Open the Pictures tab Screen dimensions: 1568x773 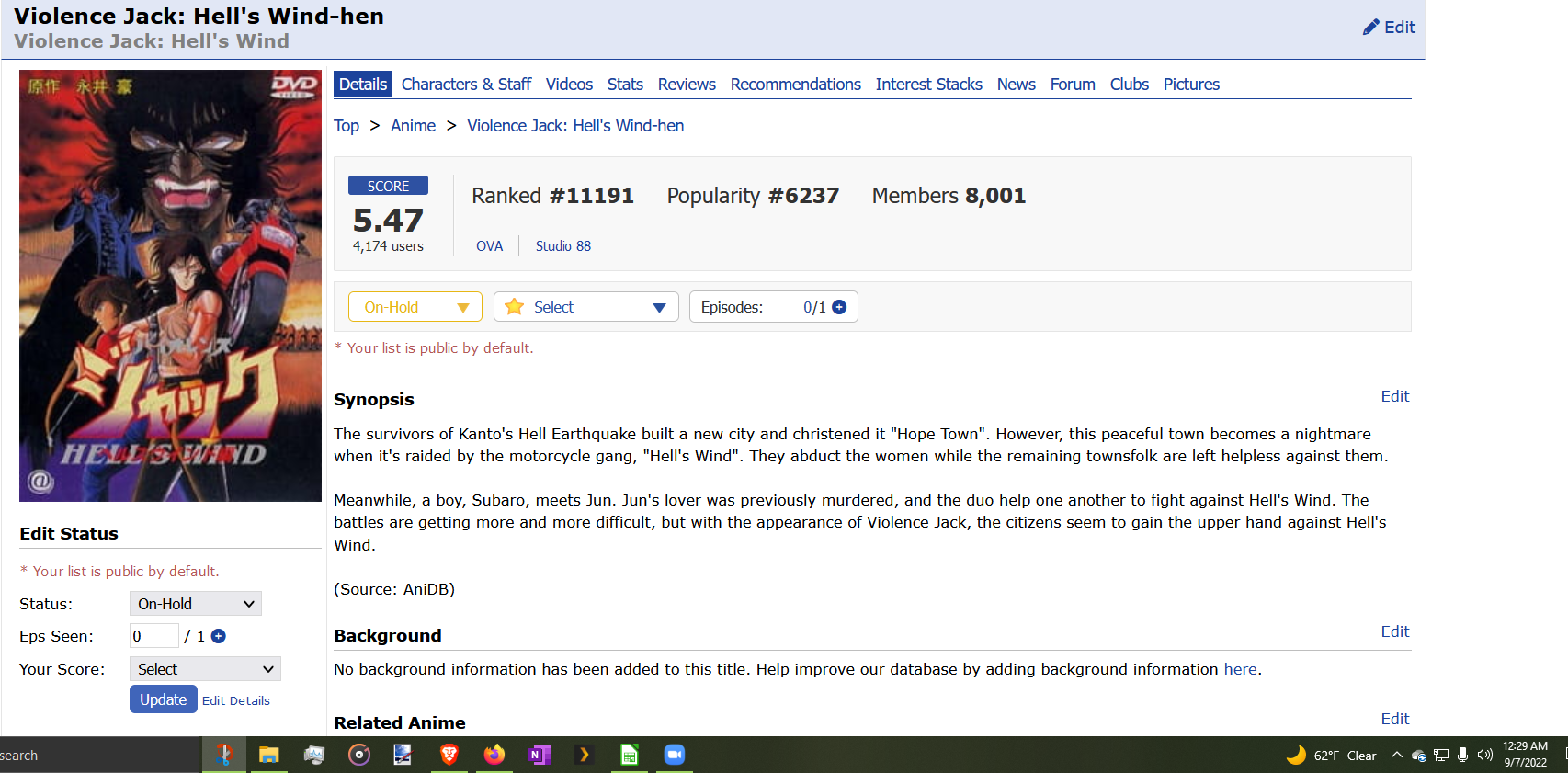pos(1191,85)
